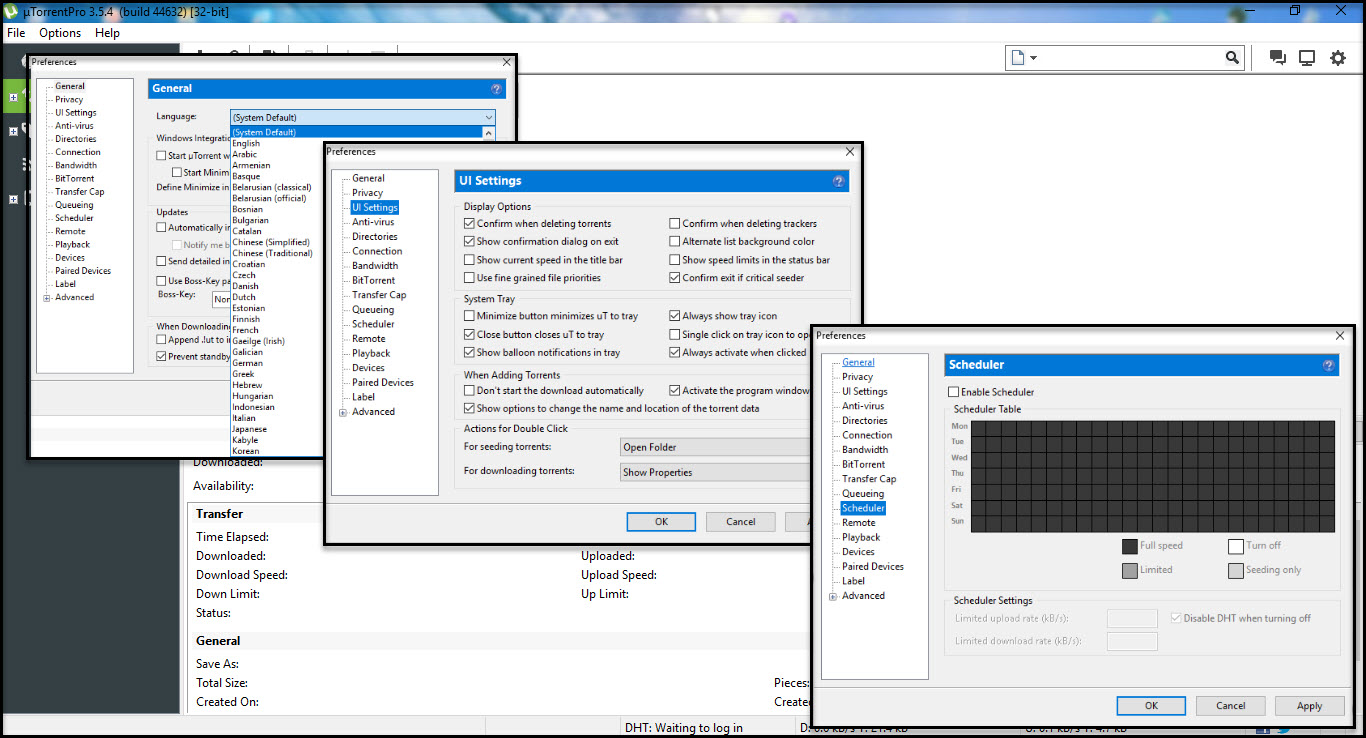Open the Help menu
Screen dimensions: 1366x738
pyautogui.click(x=107, y=33)
